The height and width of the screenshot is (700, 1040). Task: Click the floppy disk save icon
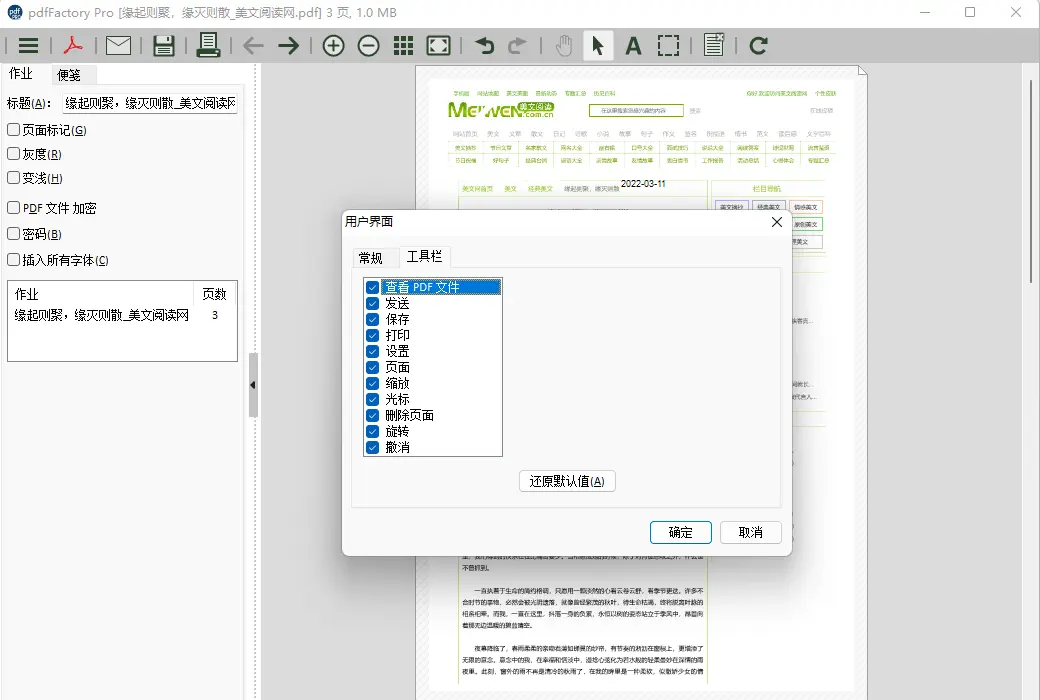pyautogui.click(x=164, y=46)
